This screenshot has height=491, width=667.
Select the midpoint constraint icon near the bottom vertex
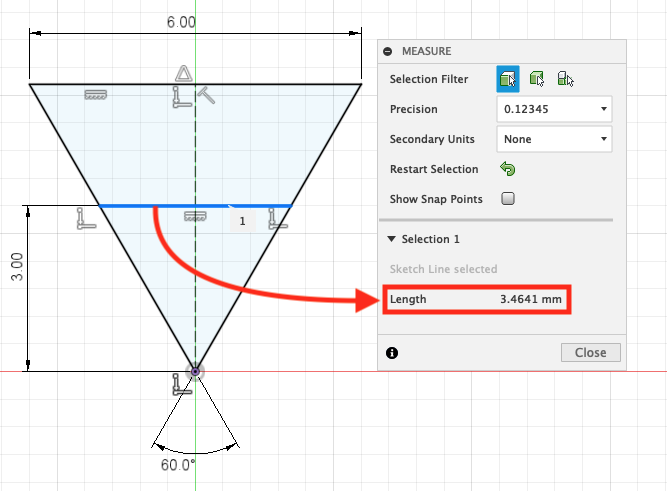click(x=180, y=381)
